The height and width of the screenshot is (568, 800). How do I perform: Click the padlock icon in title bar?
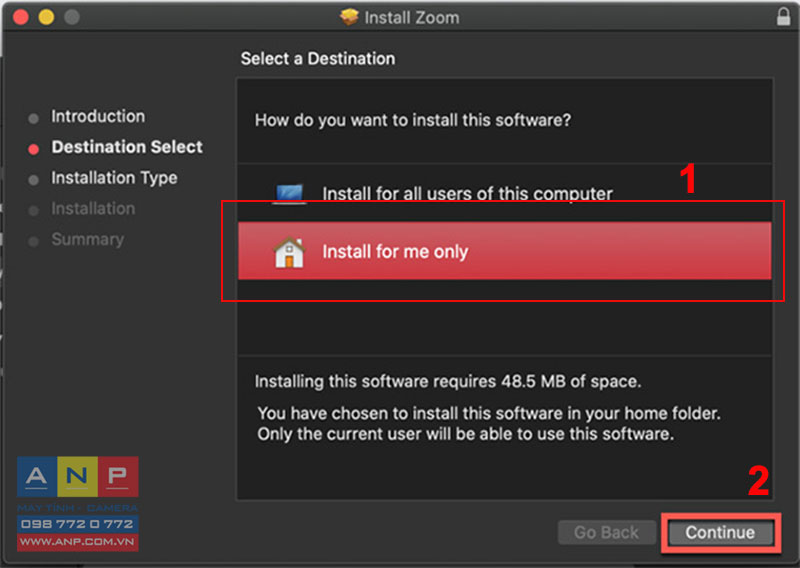tap(783, 16)
